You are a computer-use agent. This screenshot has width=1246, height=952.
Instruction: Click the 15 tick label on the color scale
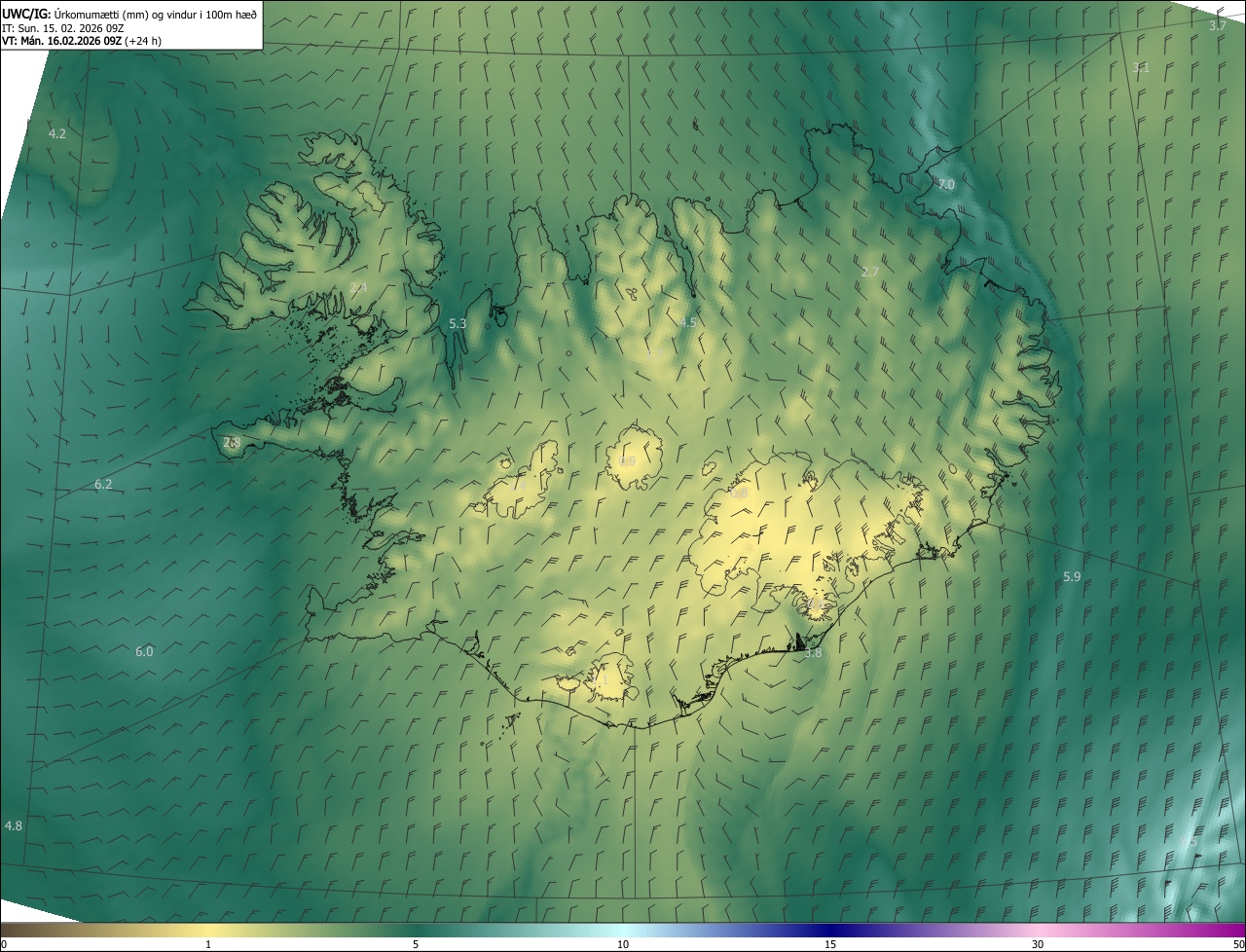pos(830,945)
